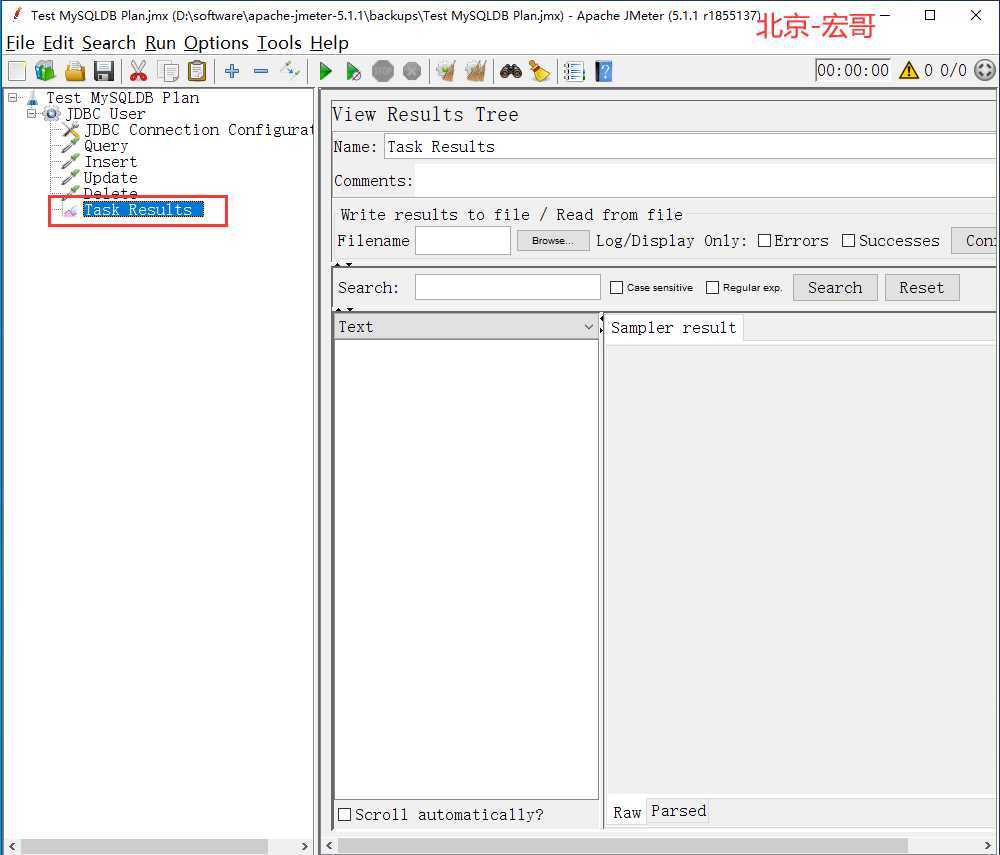The height and width of the screenshot is (855, 1000).
Task: Click the Toggle enable/disable toolbar icon
Action: 290,69
